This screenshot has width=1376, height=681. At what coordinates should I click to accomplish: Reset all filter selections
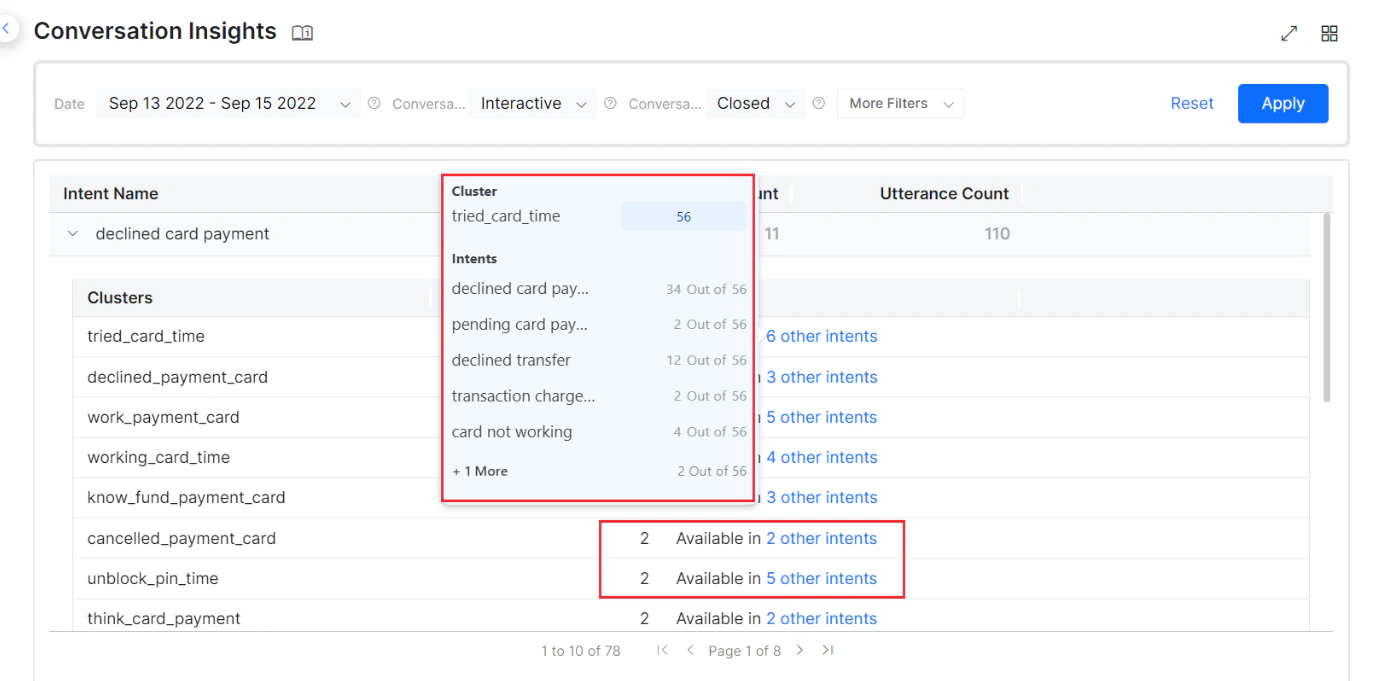coord(1191,103)
